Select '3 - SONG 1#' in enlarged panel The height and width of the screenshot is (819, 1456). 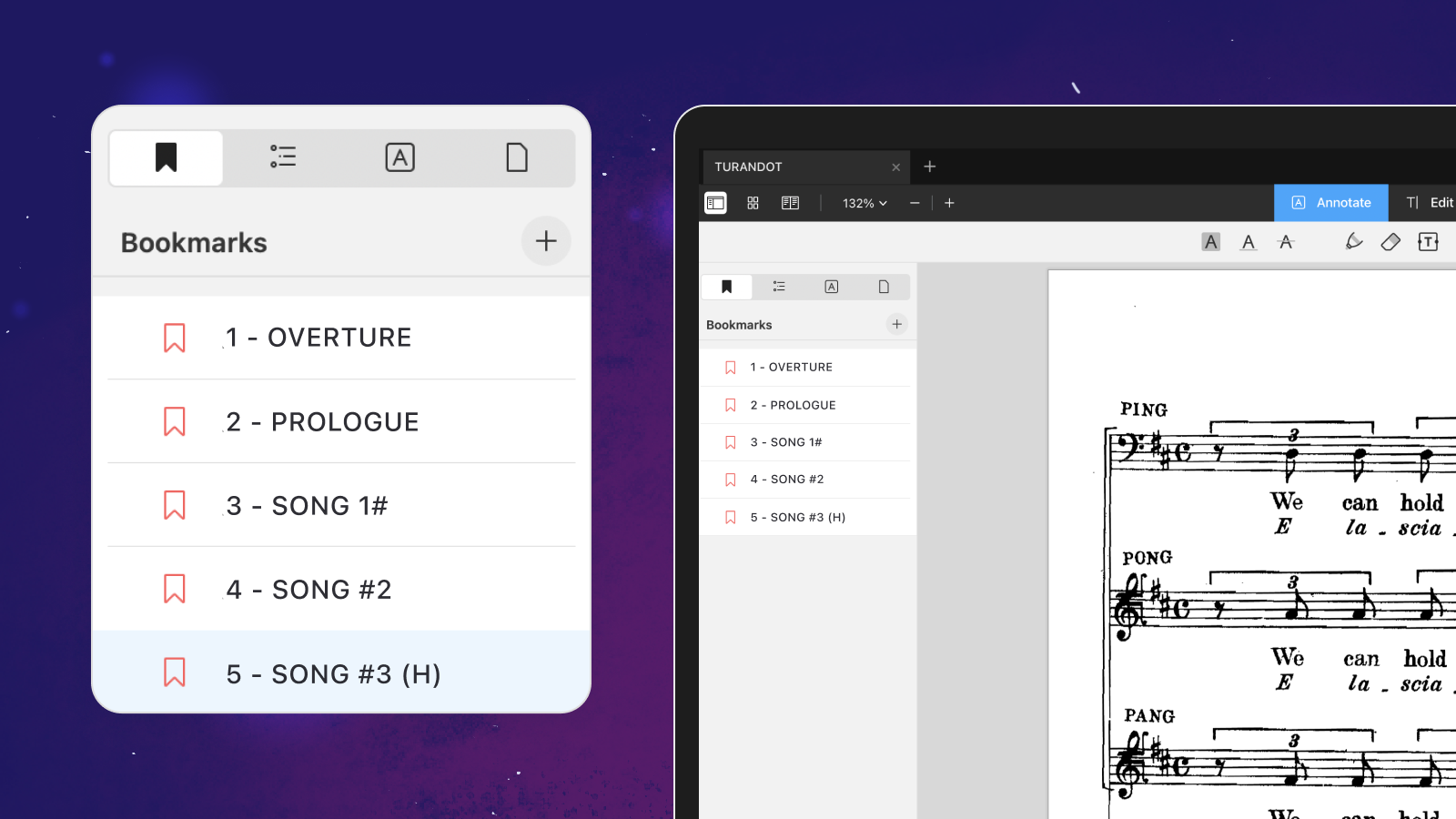pos(341,505)
